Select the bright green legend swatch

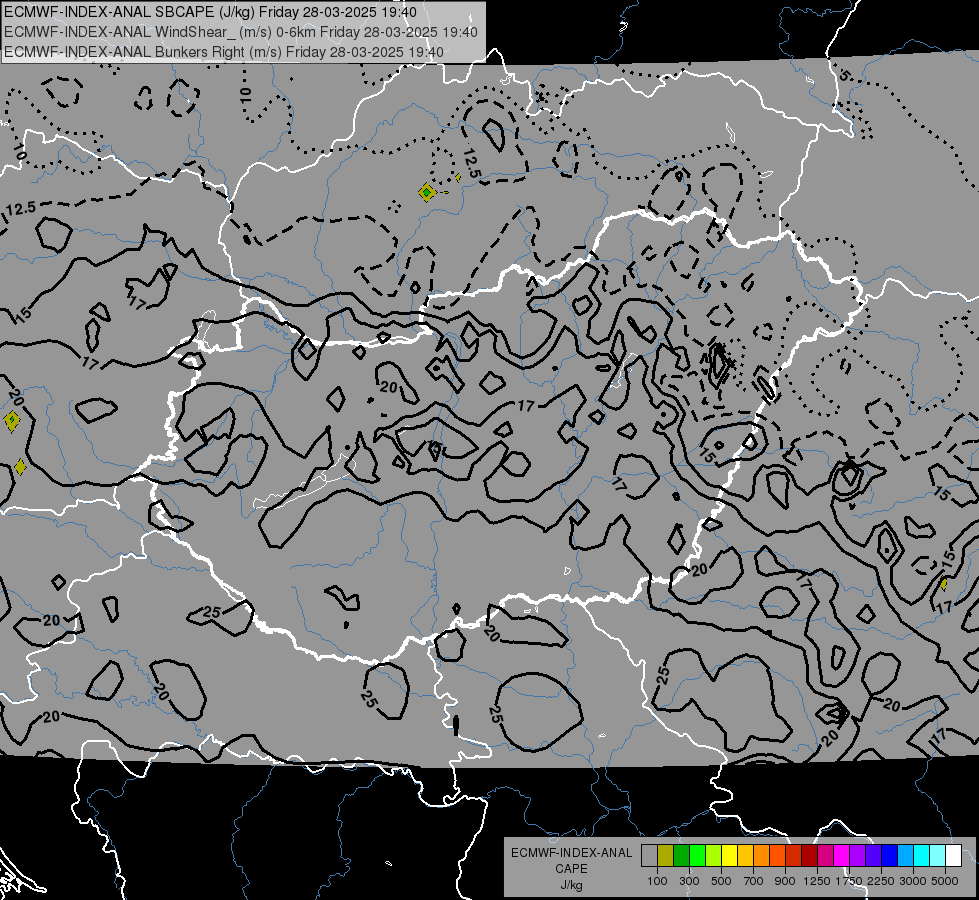(697, 856)
